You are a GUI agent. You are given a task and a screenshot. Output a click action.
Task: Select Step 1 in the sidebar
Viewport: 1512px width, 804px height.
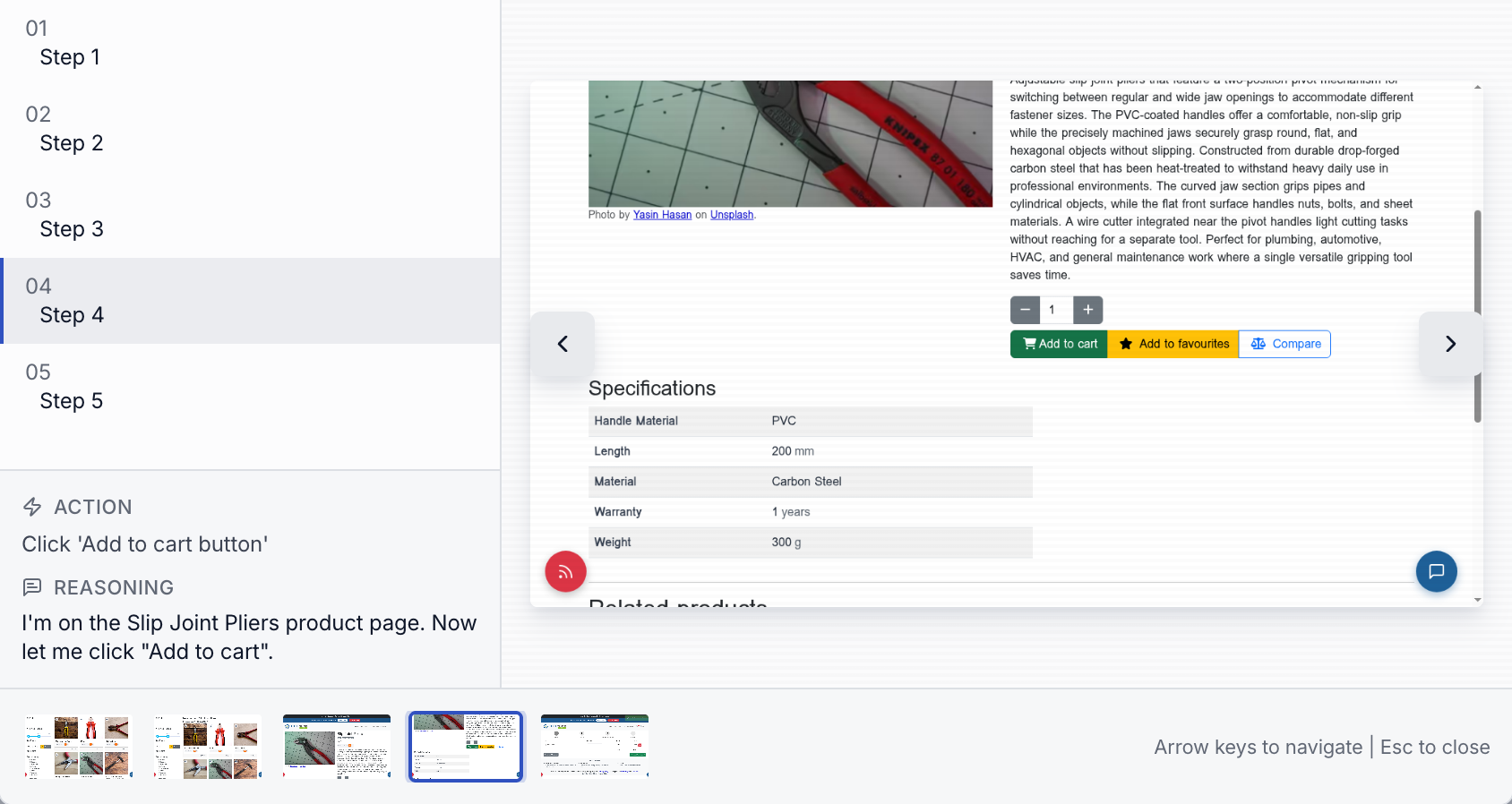pyautogui.click(x=250, y=43)
